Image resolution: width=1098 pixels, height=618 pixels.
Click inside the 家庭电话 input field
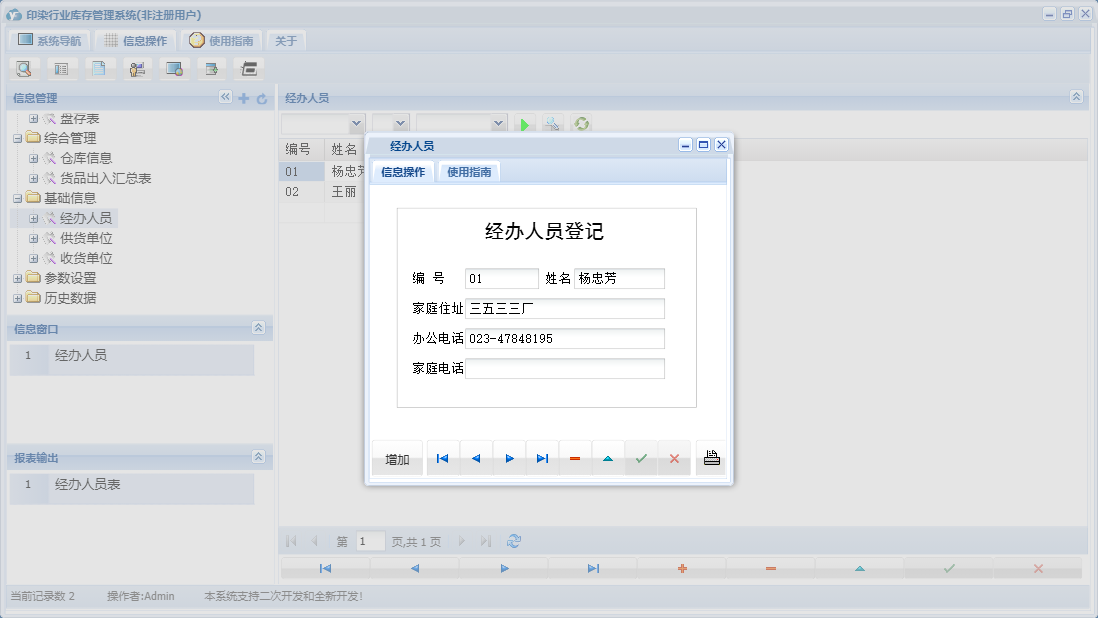pos(563,368)
